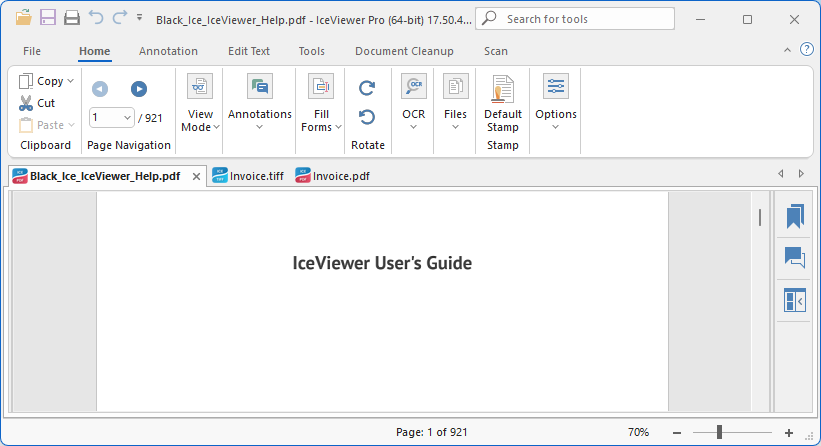Expand the Annotations dropdown chevron

pos(259,127)
